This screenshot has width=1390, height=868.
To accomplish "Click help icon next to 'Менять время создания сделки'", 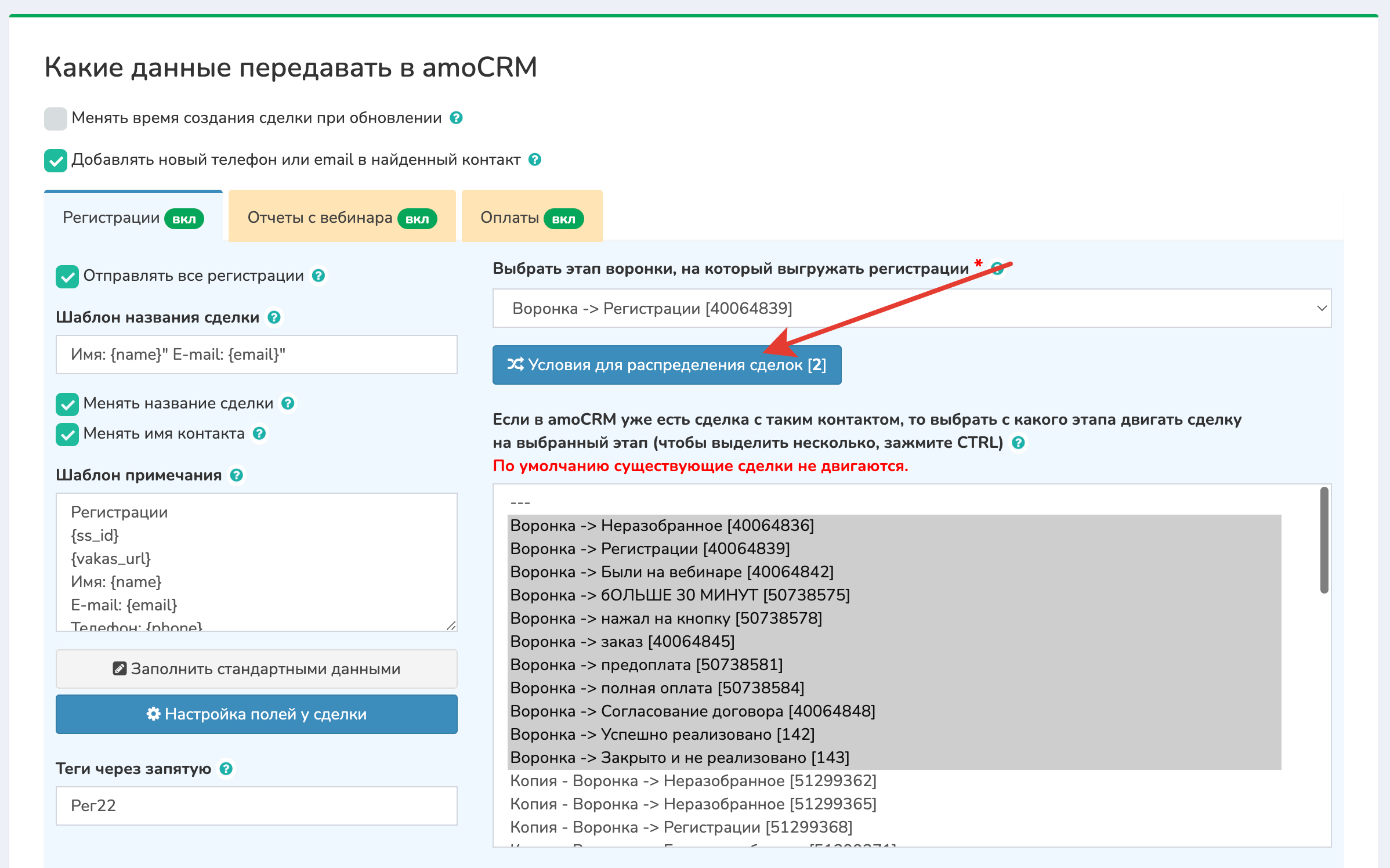I will [457, 118].
